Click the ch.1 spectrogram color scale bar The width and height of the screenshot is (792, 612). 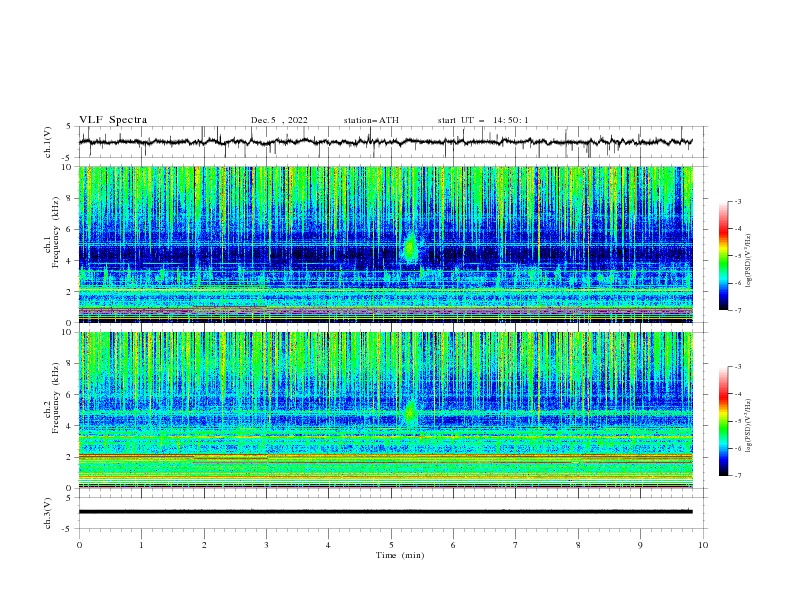(723, 256)
